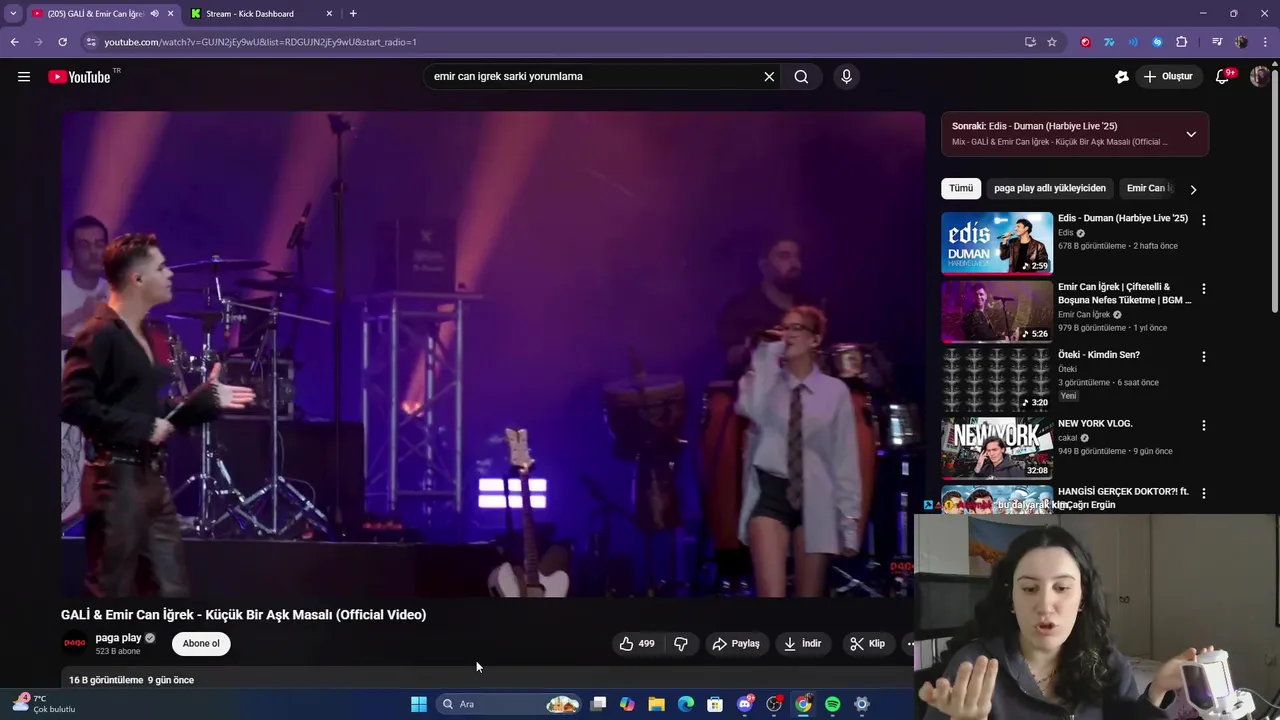This screenshot has height=720, width=1280.
Task: Open OBS Studio from the taskbar
Action: [773, 704]
